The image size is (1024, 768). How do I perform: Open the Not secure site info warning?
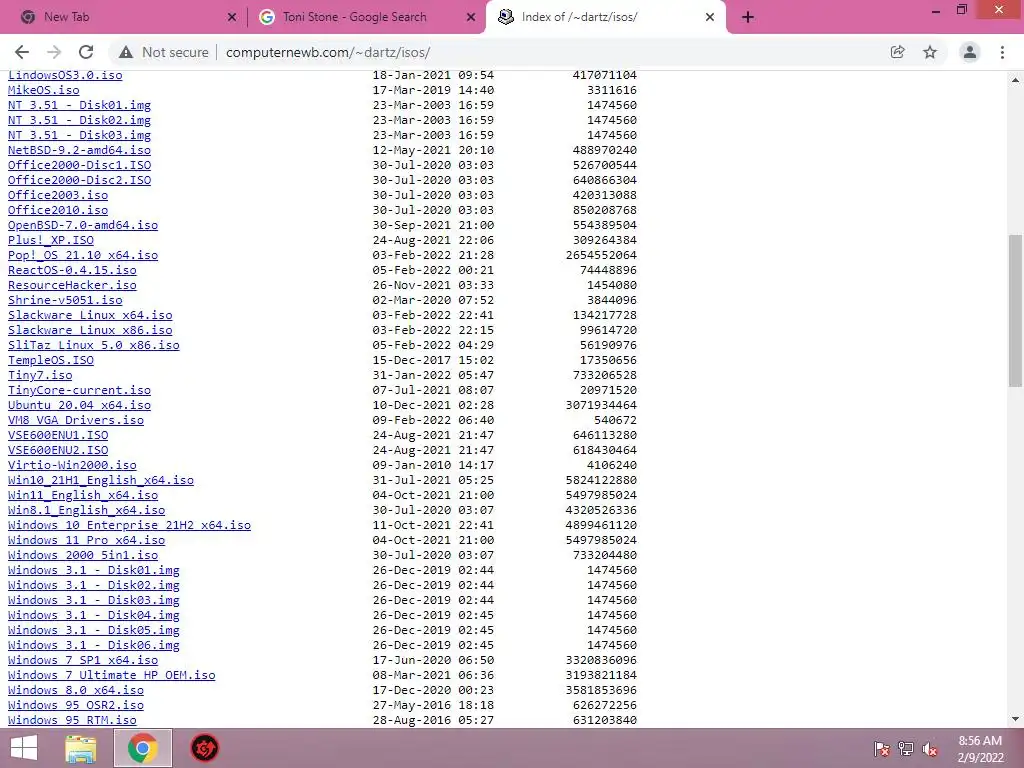[164, 52]
